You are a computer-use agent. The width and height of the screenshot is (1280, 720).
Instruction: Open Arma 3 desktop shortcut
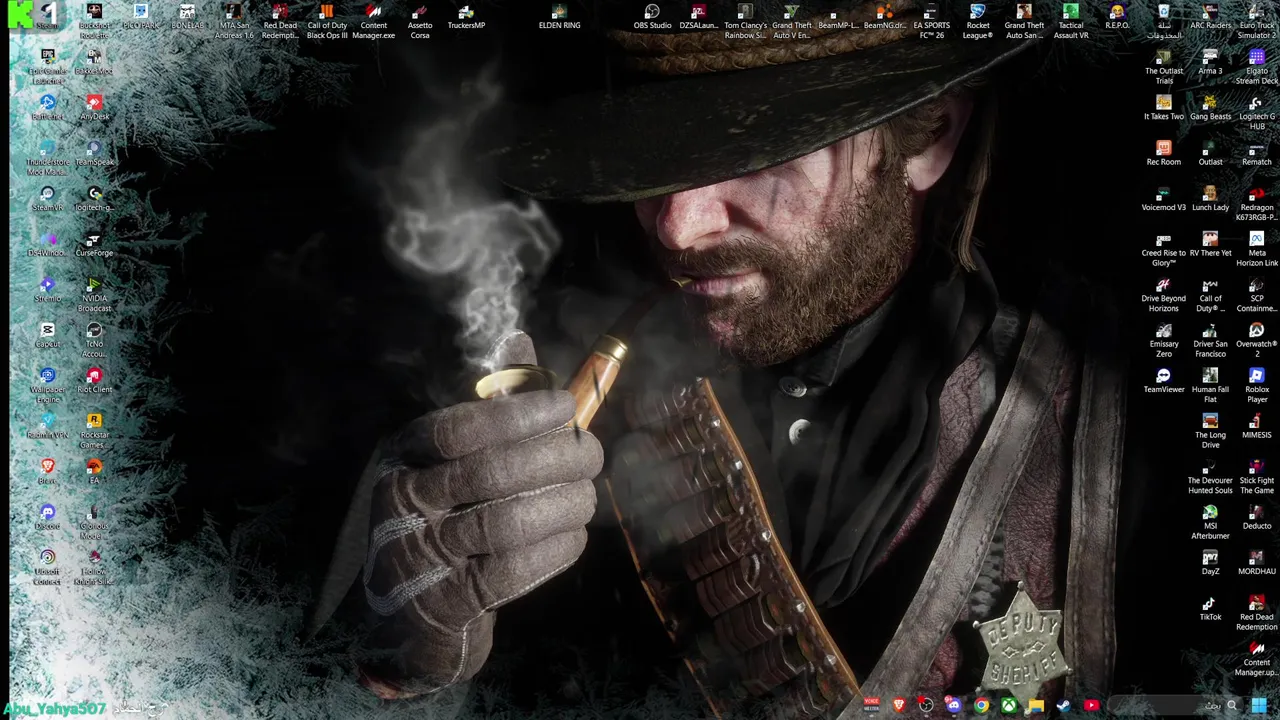(x=1210, y=62)
